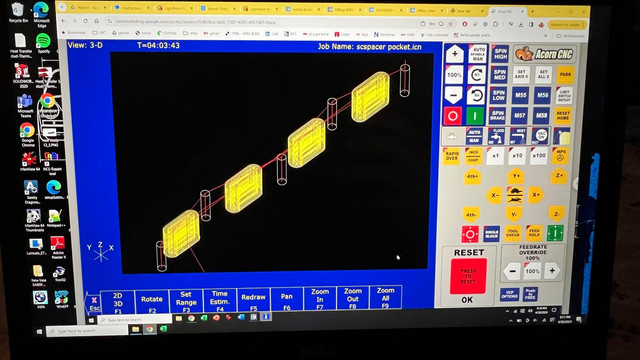
Task: Turn on Flood coolant faucet icon
Action: [x=496, y=136]
